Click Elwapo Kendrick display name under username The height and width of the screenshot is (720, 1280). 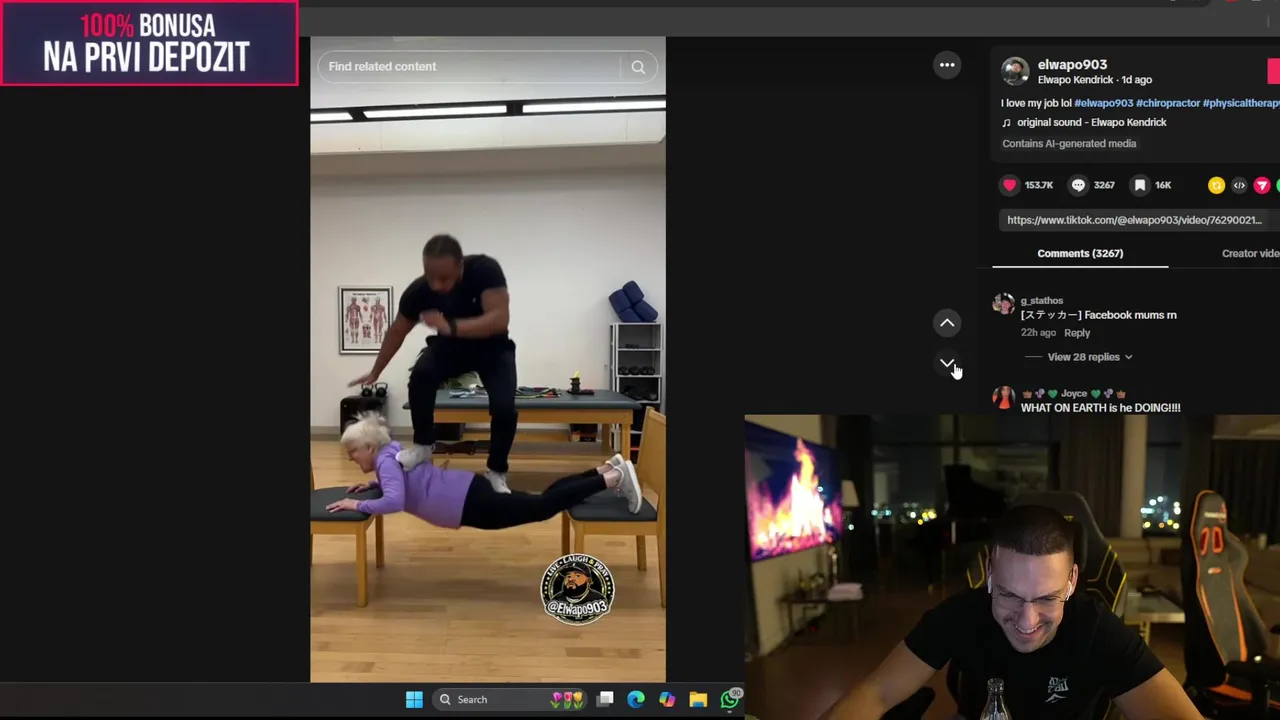1075,80
